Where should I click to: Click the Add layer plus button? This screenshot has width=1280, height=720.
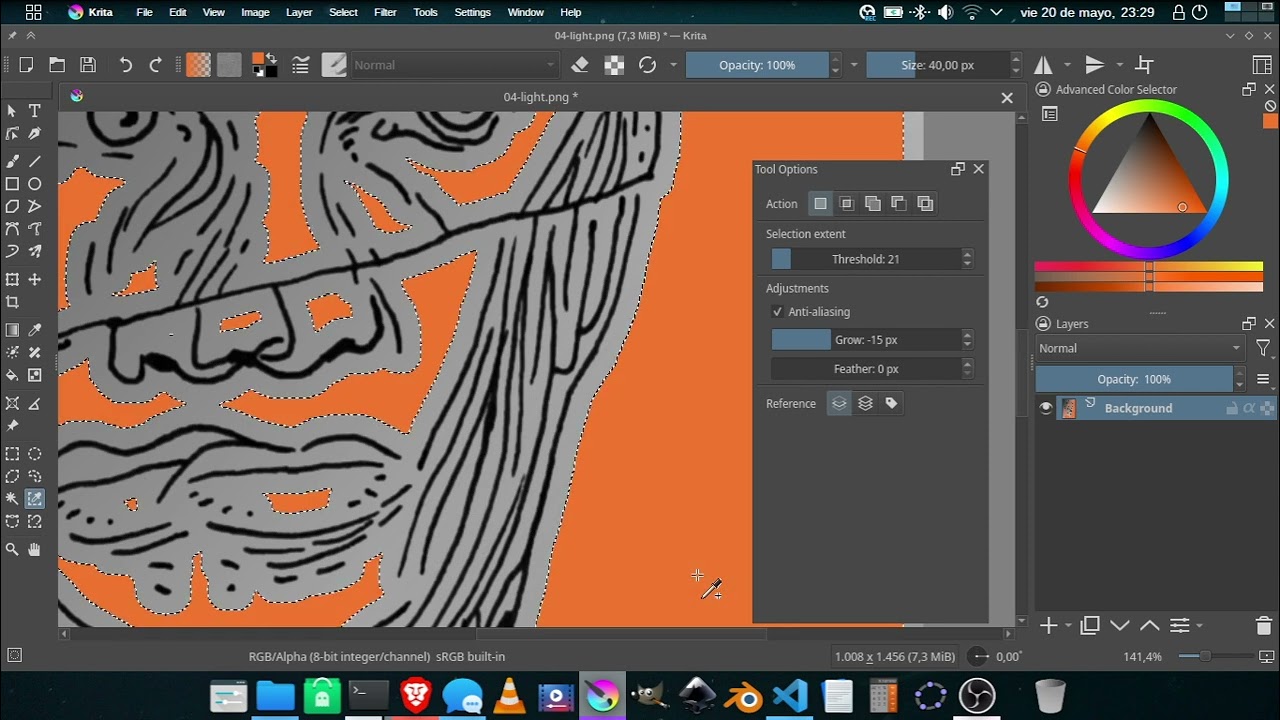point(1048,626)
